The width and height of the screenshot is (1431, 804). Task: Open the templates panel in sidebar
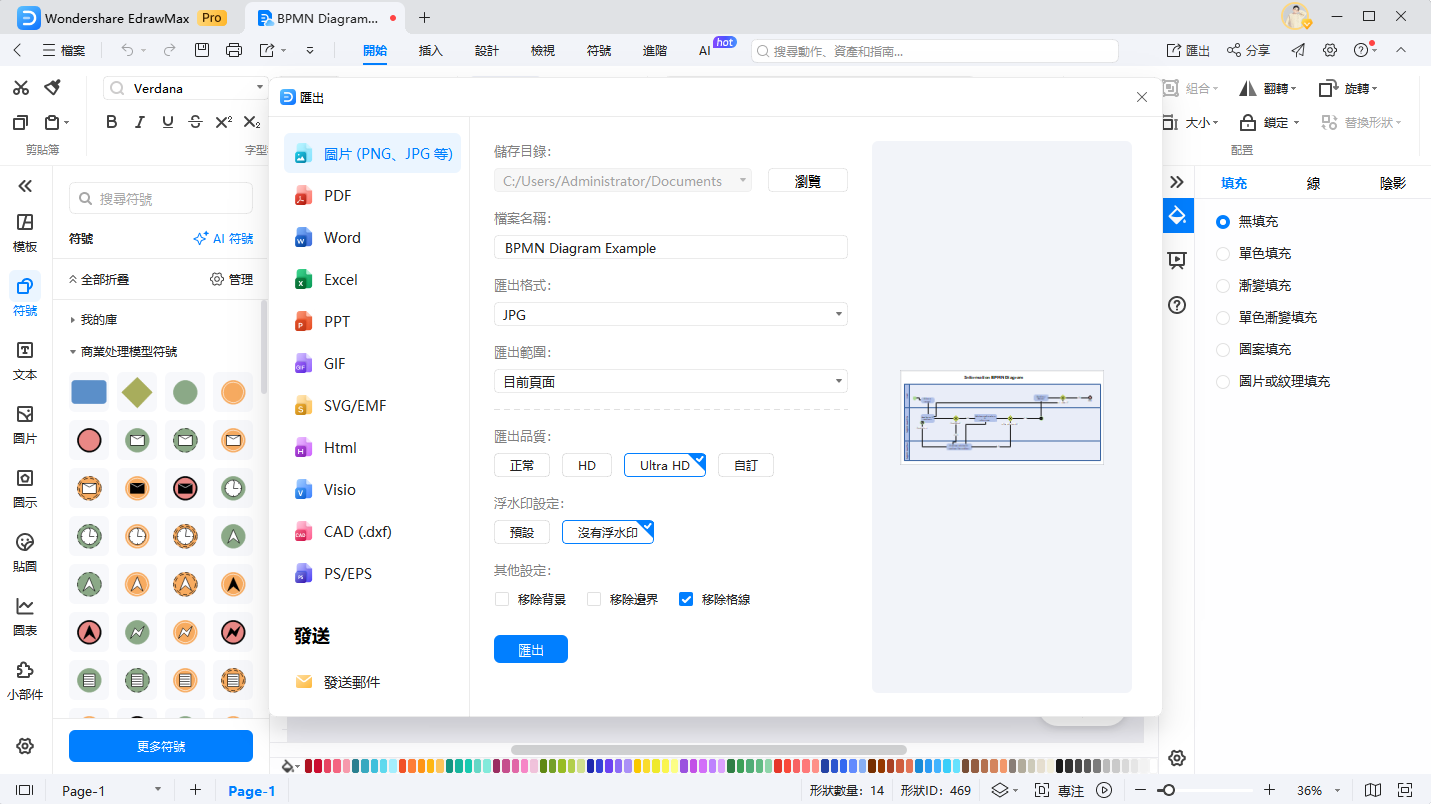25,232
